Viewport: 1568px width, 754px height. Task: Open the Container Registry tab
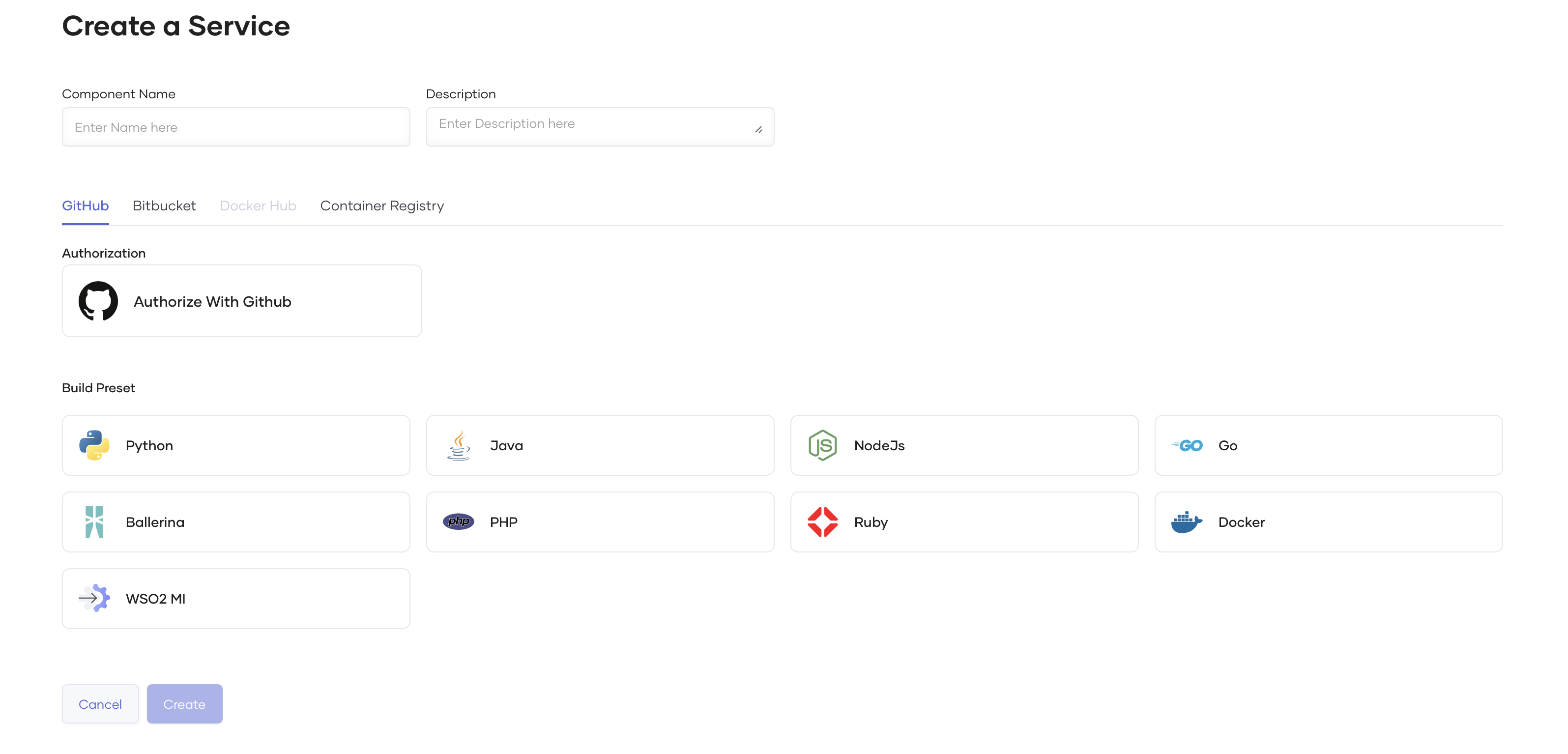382,205
